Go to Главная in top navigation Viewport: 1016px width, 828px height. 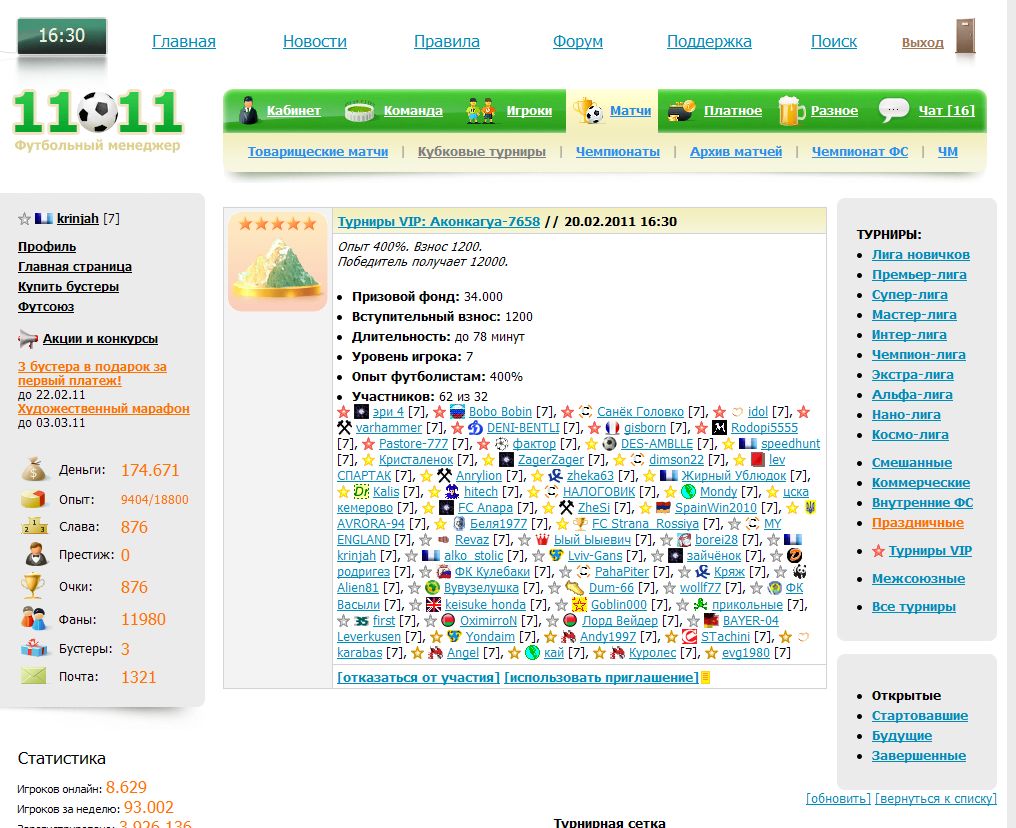[x=183, y=41]
